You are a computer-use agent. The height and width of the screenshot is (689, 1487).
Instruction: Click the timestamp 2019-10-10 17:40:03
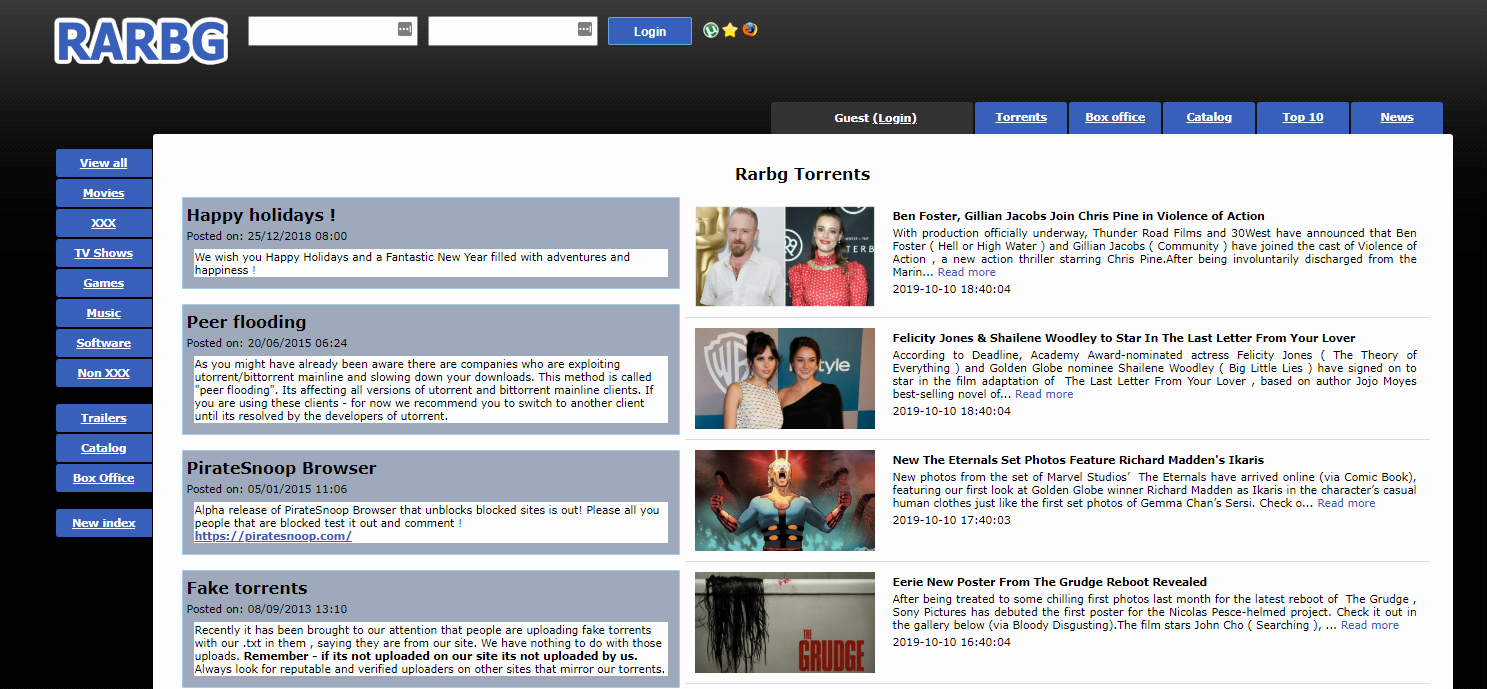pos(952,520)
